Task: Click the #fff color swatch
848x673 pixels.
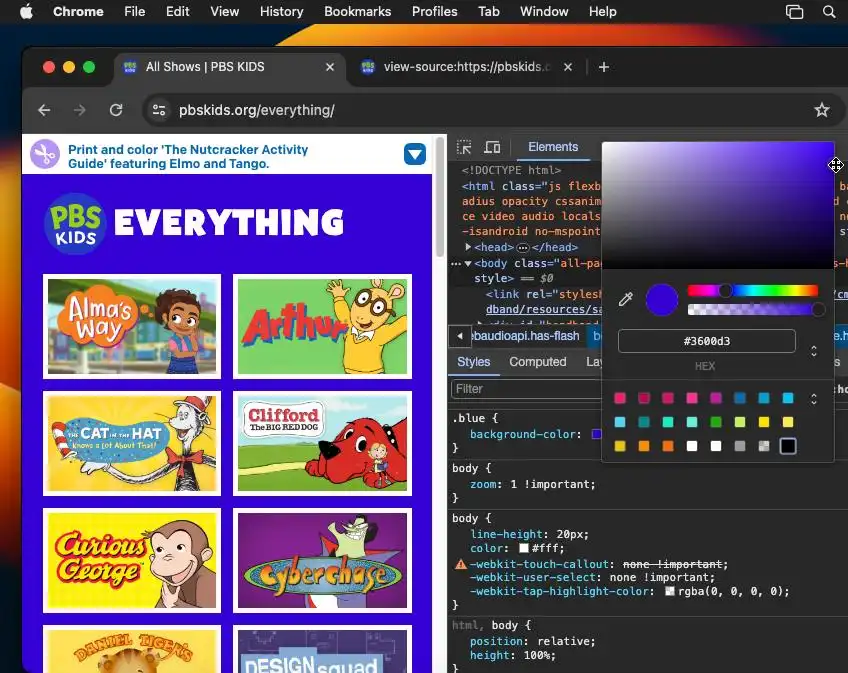Action: [x=524, y=548]
